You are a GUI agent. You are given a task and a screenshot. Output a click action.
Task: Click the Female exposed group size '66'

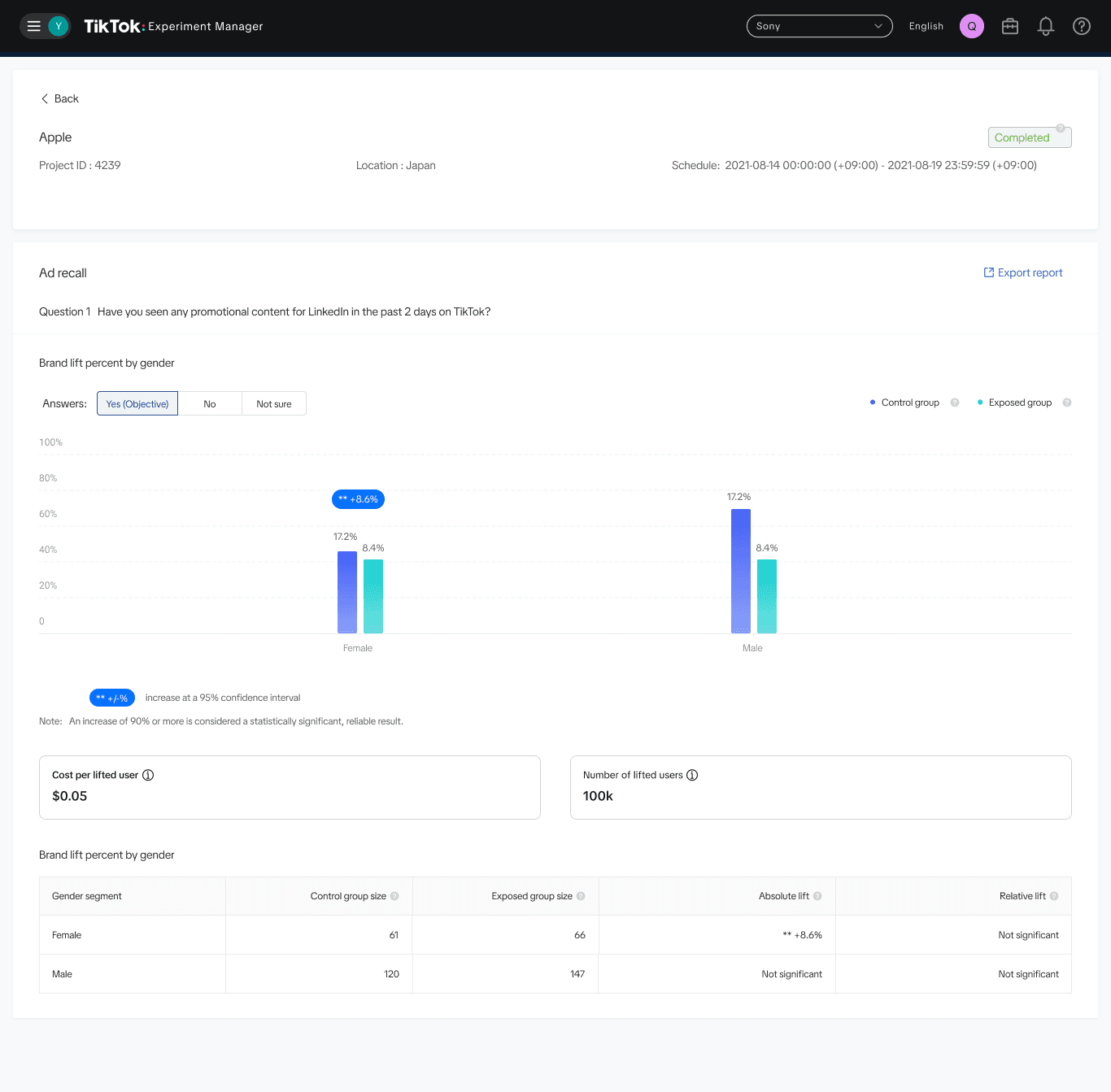pos(580,935)
